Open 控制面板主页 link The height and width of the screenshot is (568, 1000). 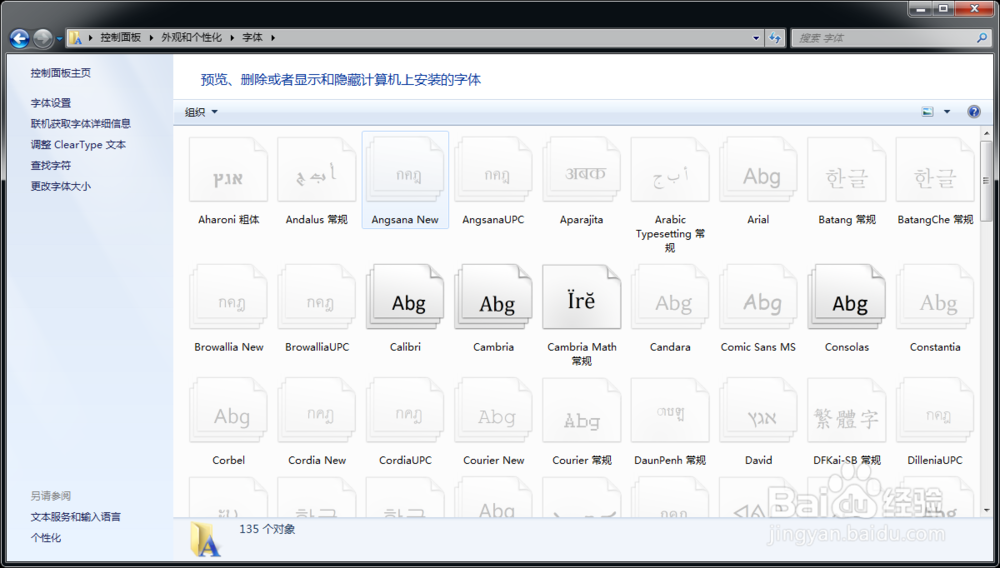click(x=61, y=73)
